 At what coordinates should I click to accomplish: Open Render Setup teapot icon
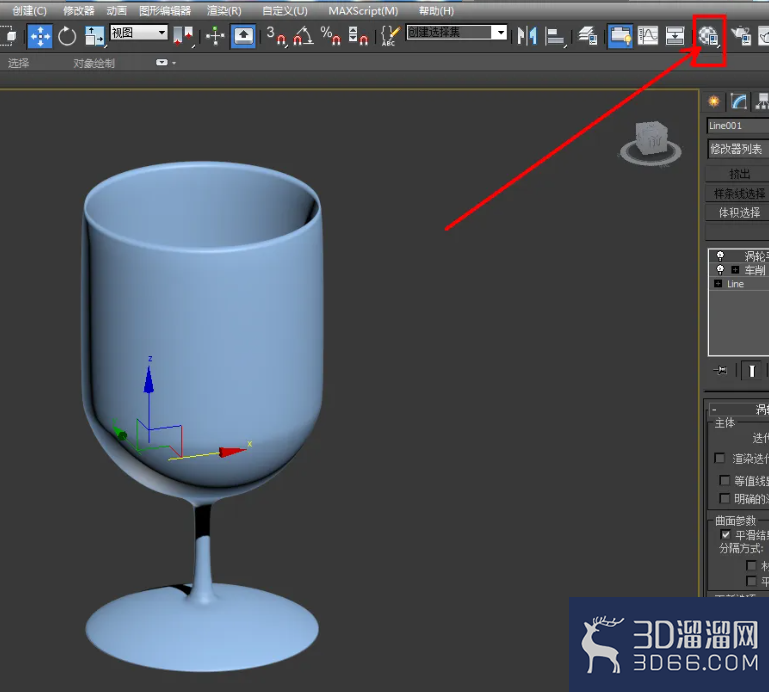click(741, 36)
